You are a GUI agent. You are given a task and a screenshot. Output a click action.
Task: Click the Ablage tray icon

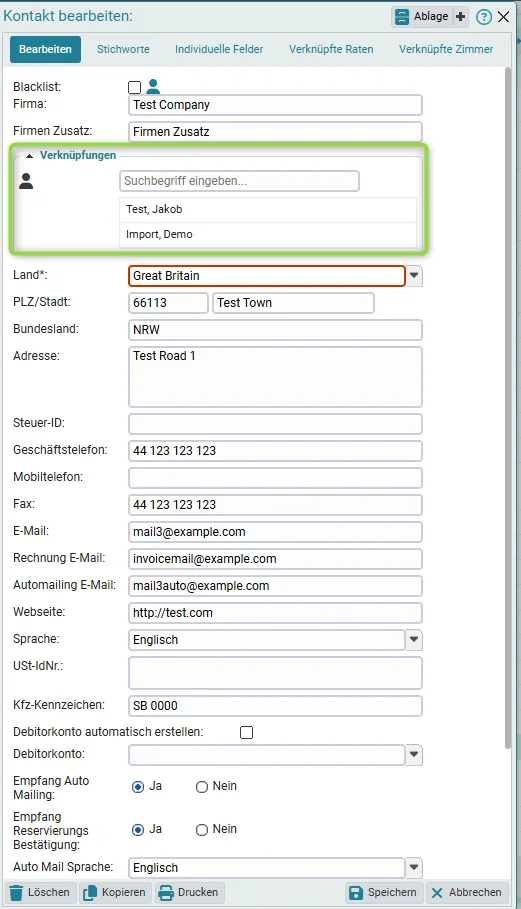click(402, 17)
